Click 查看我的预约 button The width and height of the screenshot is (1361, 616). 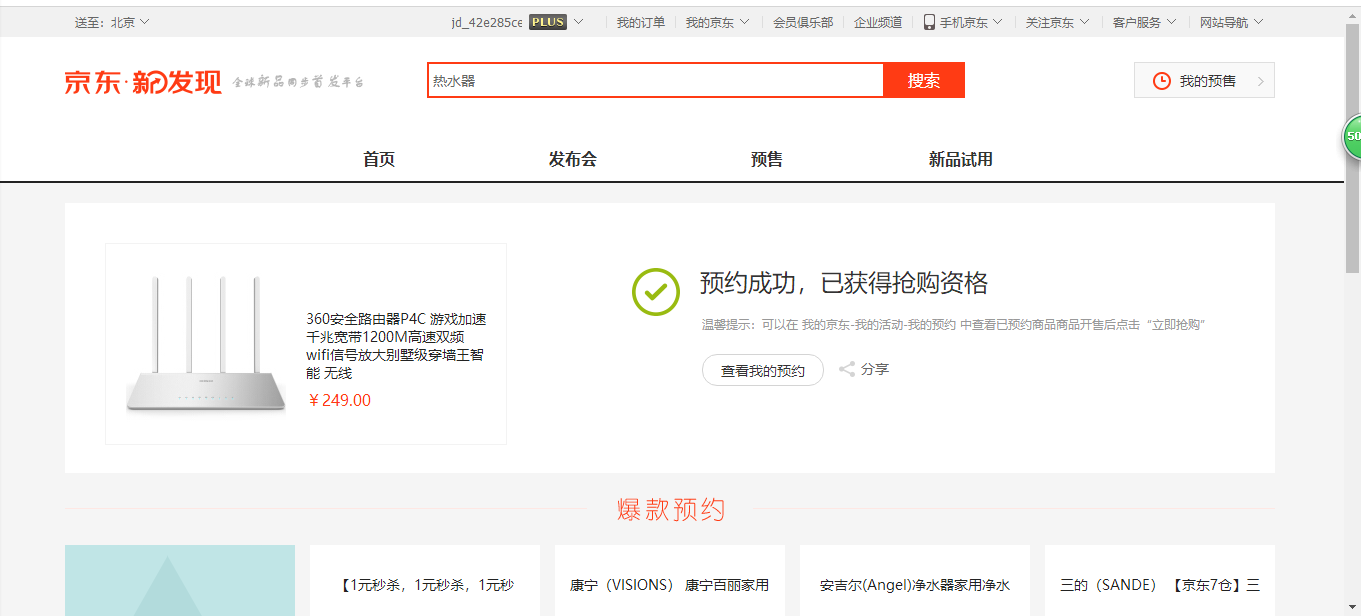(x=763, y=370)
